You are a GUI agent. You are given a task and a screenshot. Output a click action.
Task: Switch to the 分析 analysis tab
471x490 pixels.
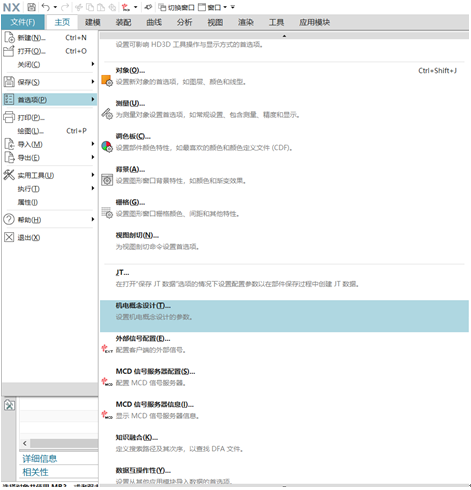coord(184,22)
